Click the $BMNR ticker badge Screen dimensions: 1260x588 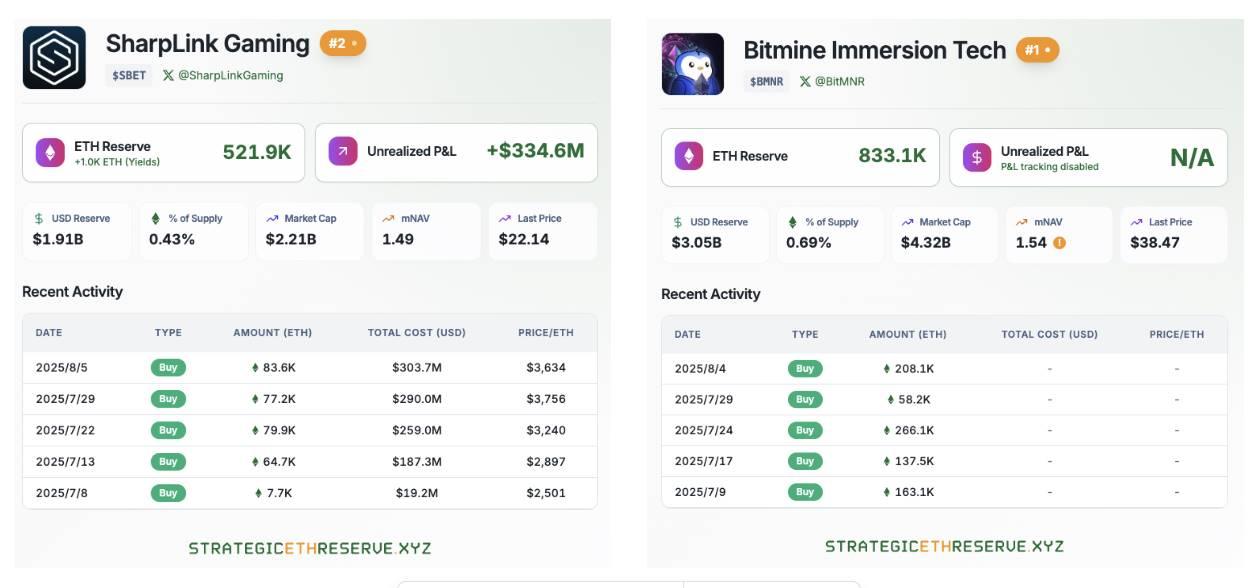click(x=767, y=81)
